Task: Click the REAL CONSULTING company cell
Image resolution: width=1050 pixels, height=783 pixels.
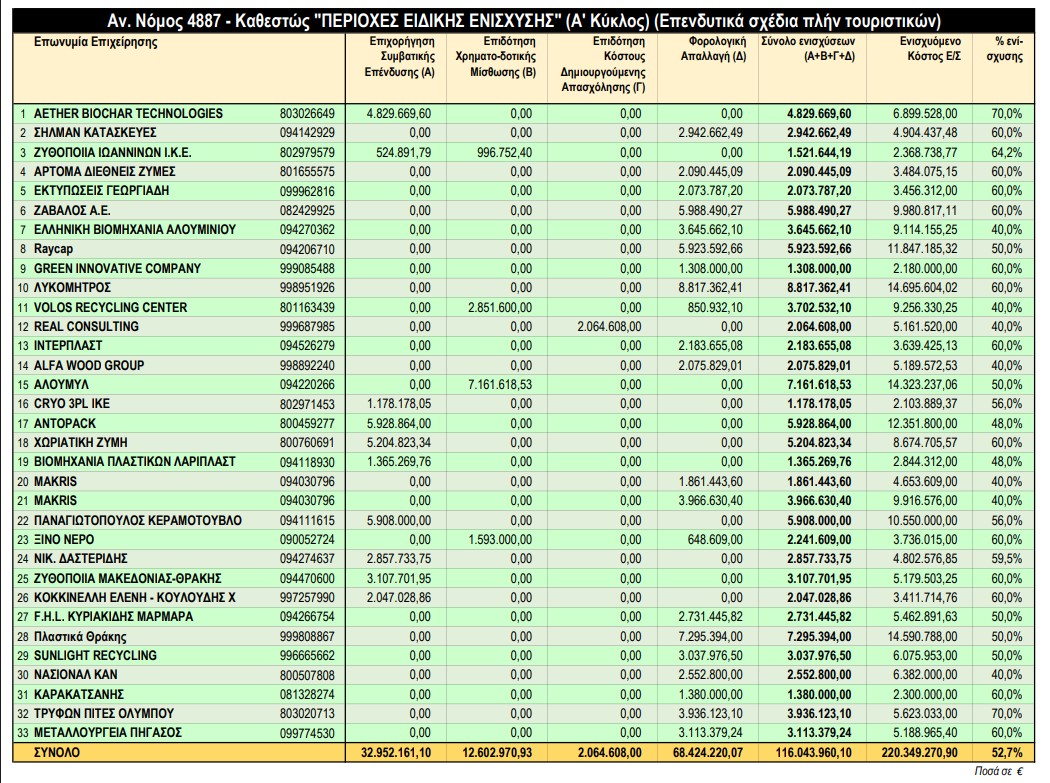Action: click(x=86, y=326)
